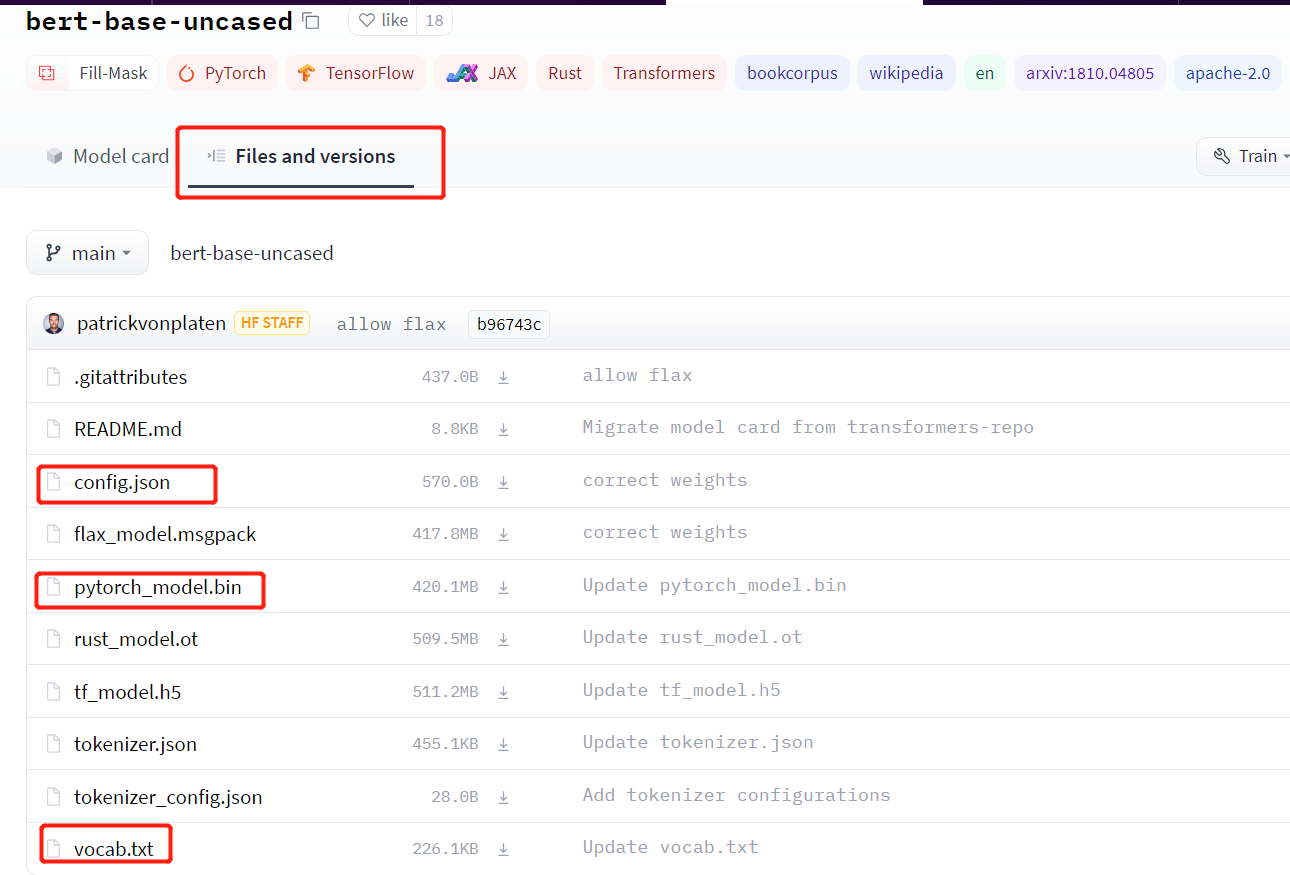Open the tokenizer_config.json file
The image size is (1290, 875).
pos(168,797)
